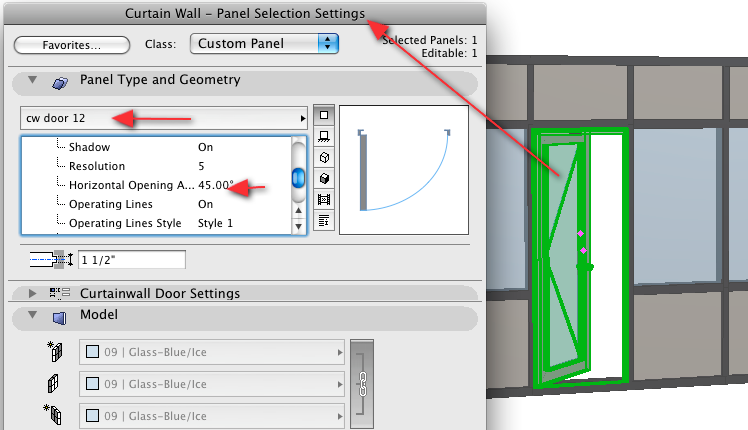
Task: Toggle the chain link for materials
Action: pyautogui.click(x=362, y=384)
